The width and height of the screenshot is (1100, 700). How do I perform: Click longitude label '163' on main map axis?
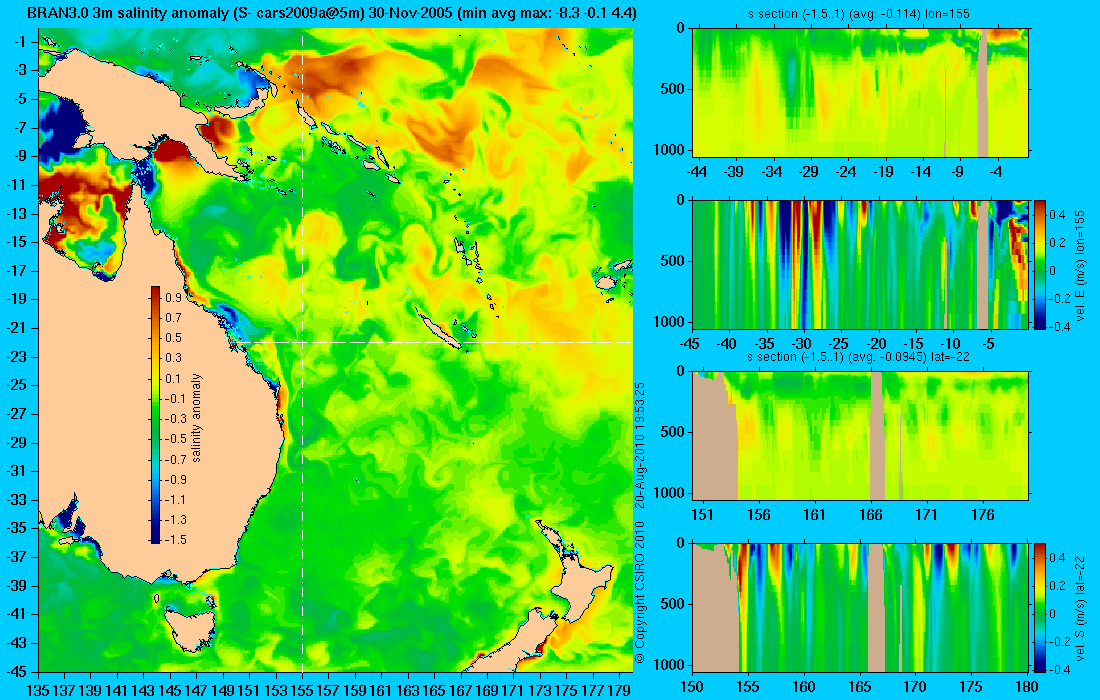408,690
